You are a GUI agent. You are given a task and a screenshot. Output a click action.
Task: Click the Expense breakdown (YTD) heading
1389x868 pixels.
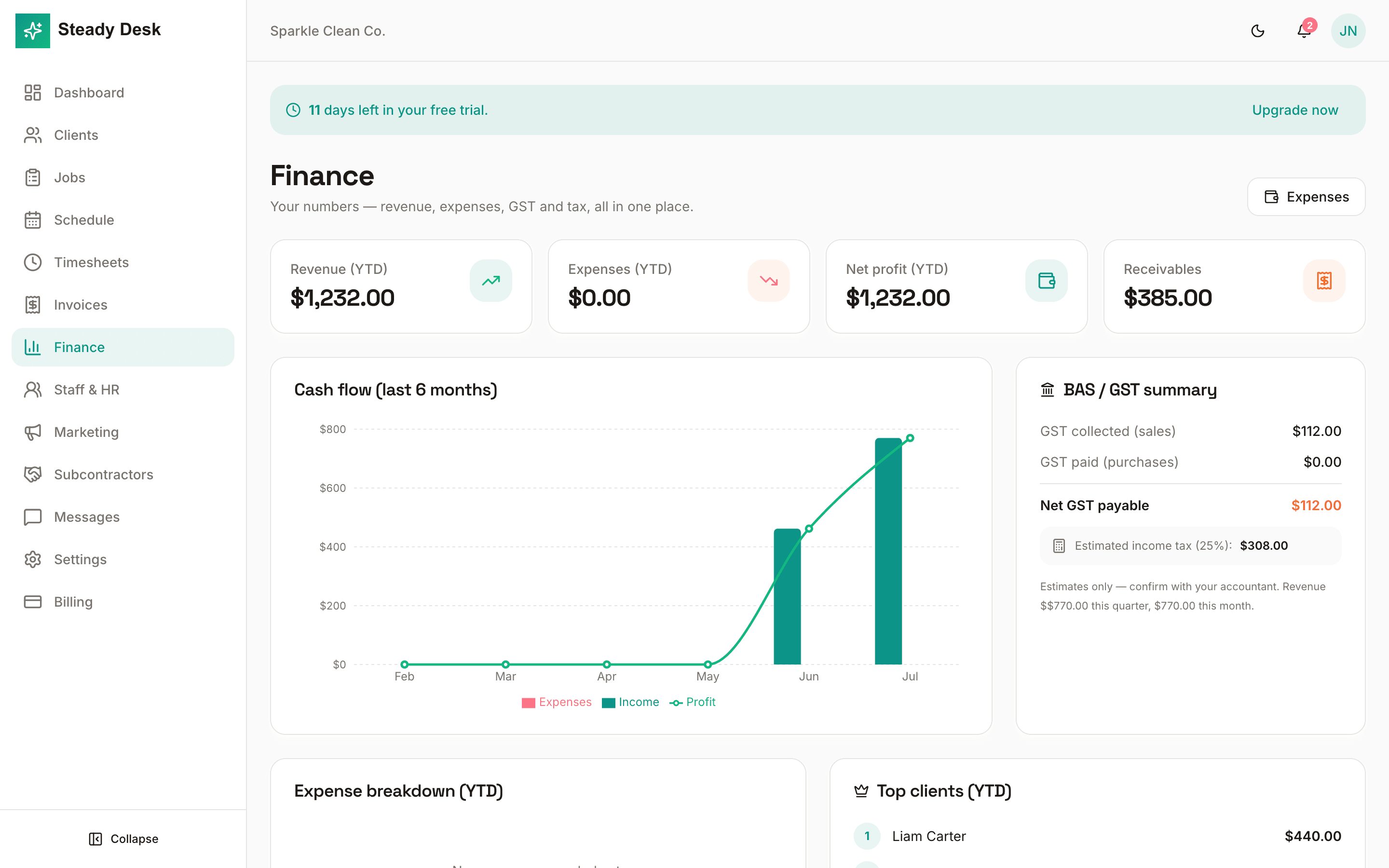(398, 791)
